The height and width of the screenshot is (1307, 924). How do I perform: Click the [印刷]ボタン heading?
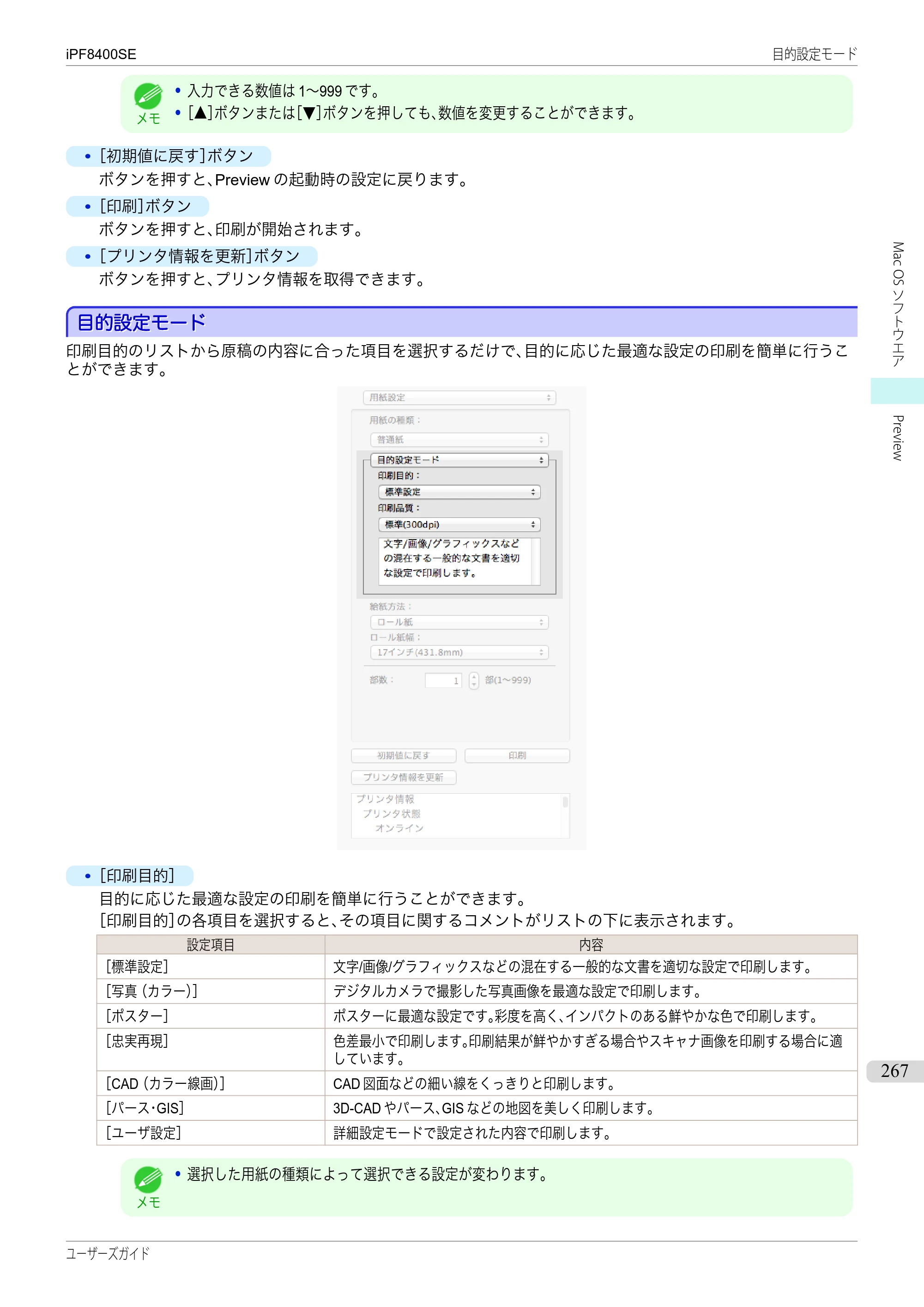click(x=145, y=206)
